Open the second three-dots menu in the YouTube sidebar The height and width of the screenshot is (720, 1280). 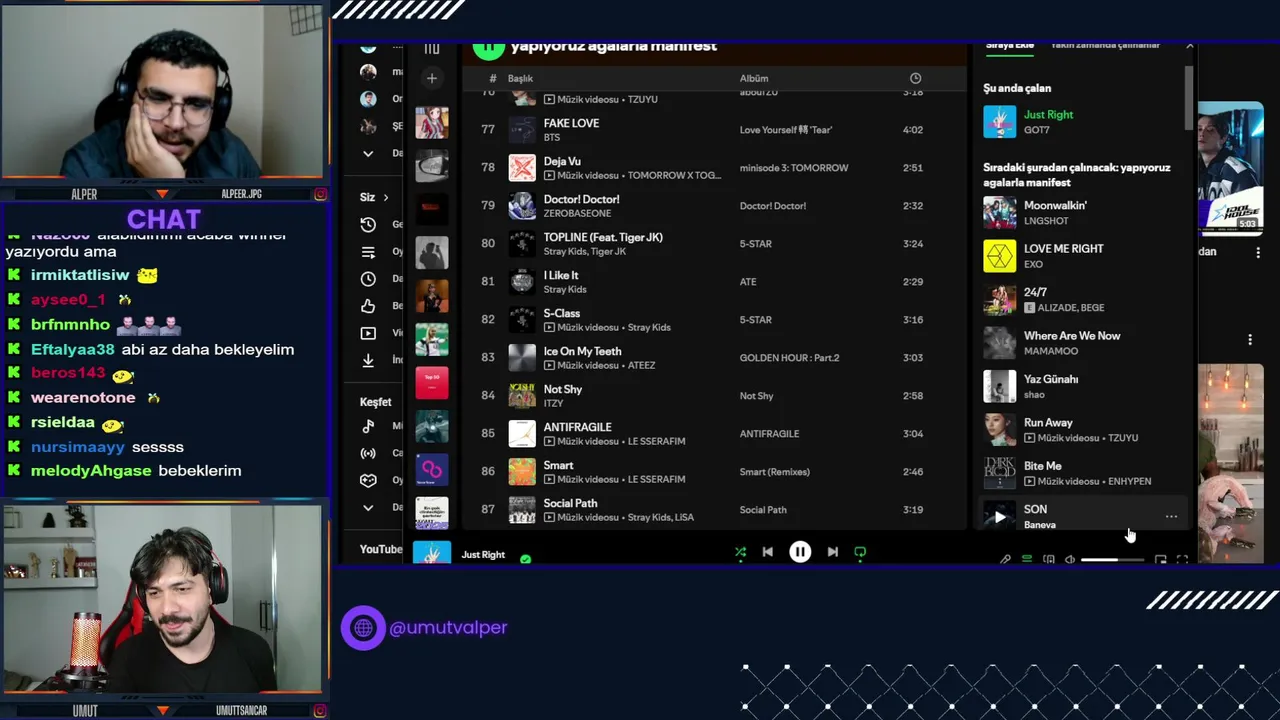(x=1250, y=340)
